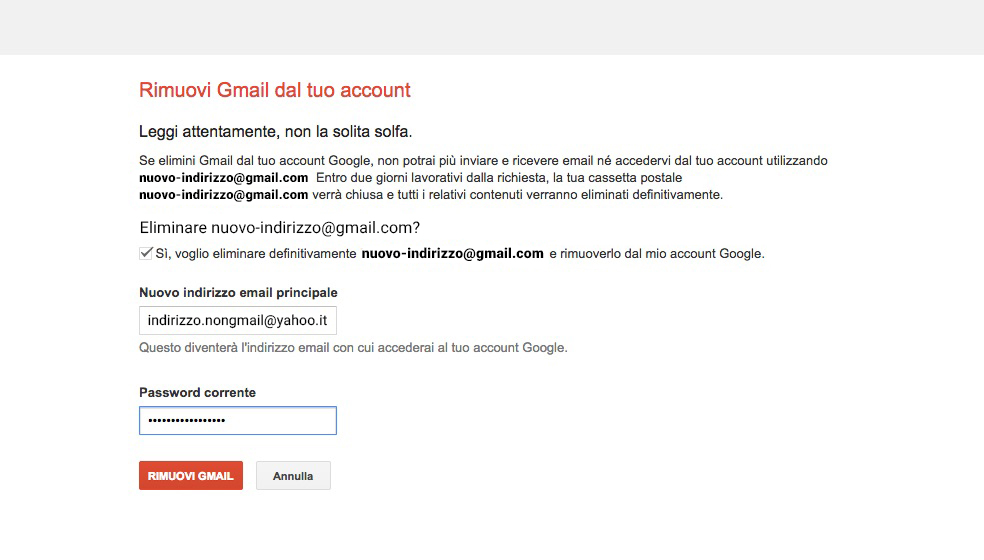Click the 'Questo diventerà l'indirizzo email' hint text

point(353,348)
